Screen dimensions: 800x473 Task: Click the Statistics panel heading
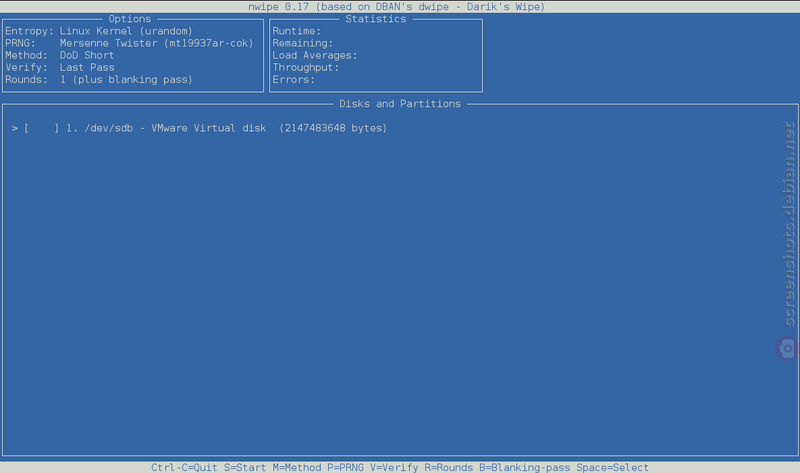tap(376, 19)
